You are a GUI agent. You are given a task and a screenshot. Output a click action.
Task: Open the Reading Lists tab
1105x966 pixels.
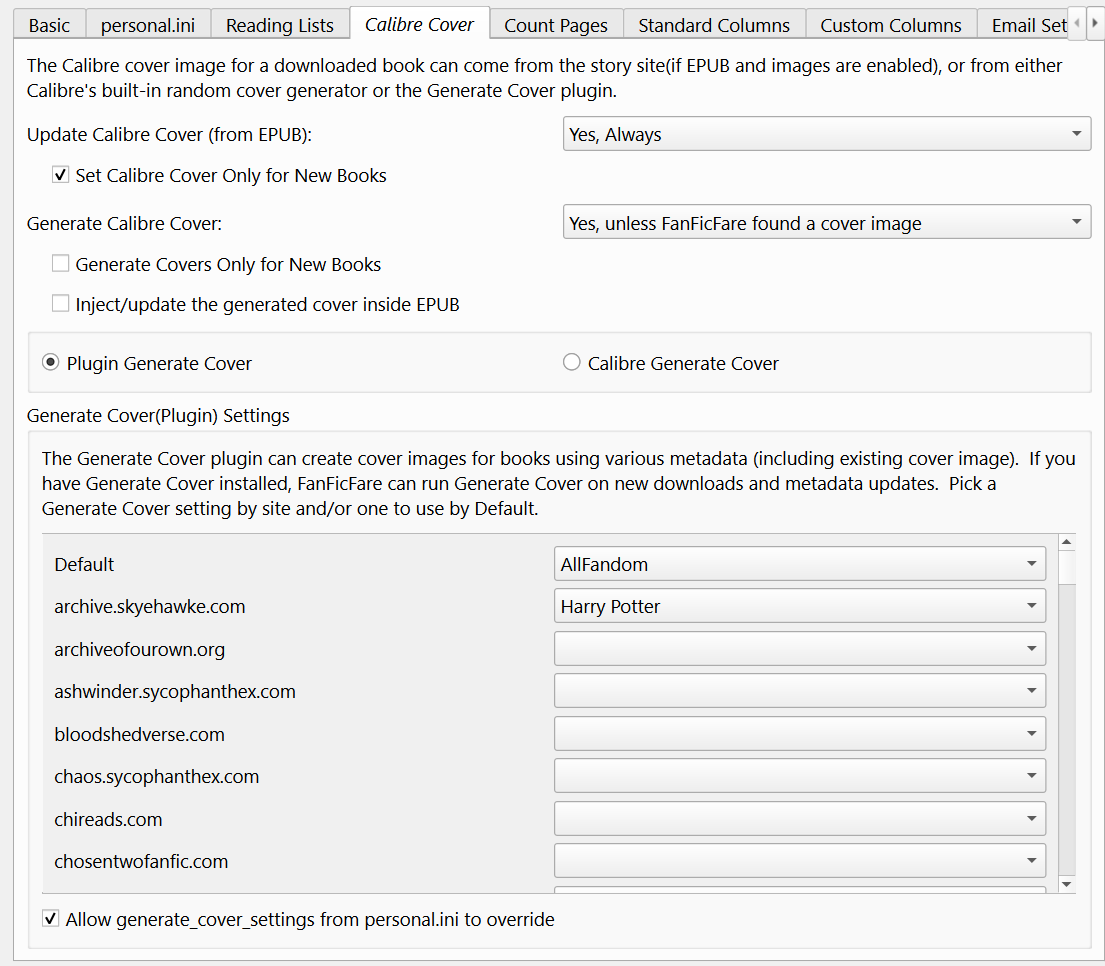coord(279,25)
